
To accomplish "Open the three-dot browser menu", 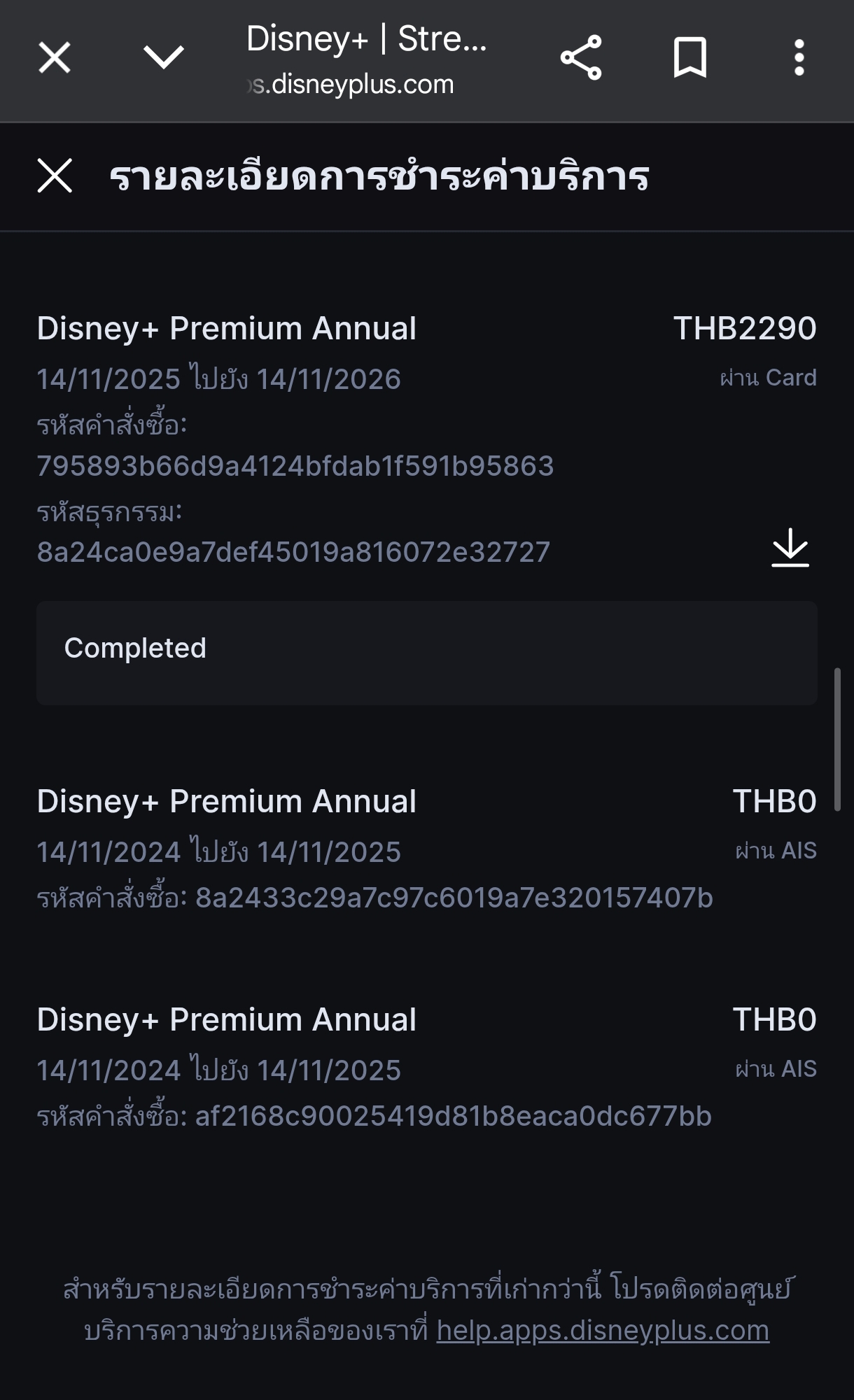I will point(799,57).
